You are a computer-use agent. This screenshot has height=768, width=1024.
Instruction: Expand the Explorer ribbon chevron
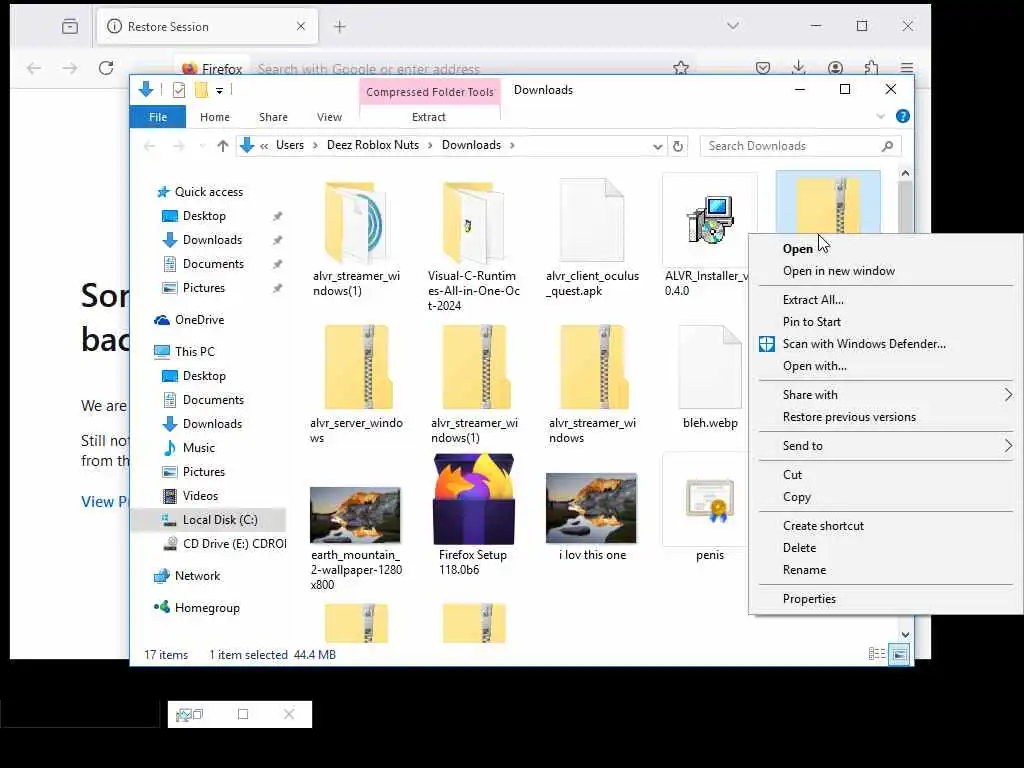880,116
